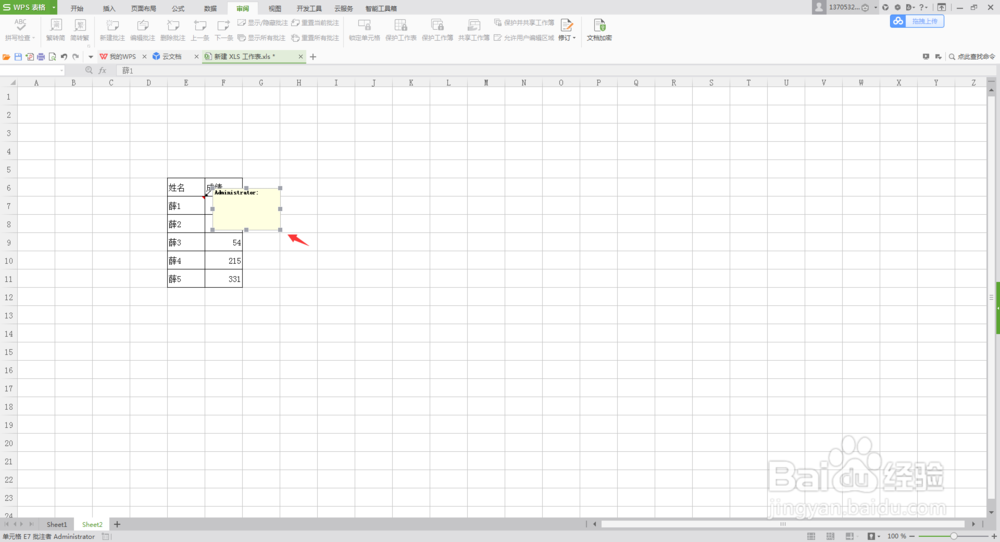
Task: Click the Select All corner button
Action: coord(8,83)
